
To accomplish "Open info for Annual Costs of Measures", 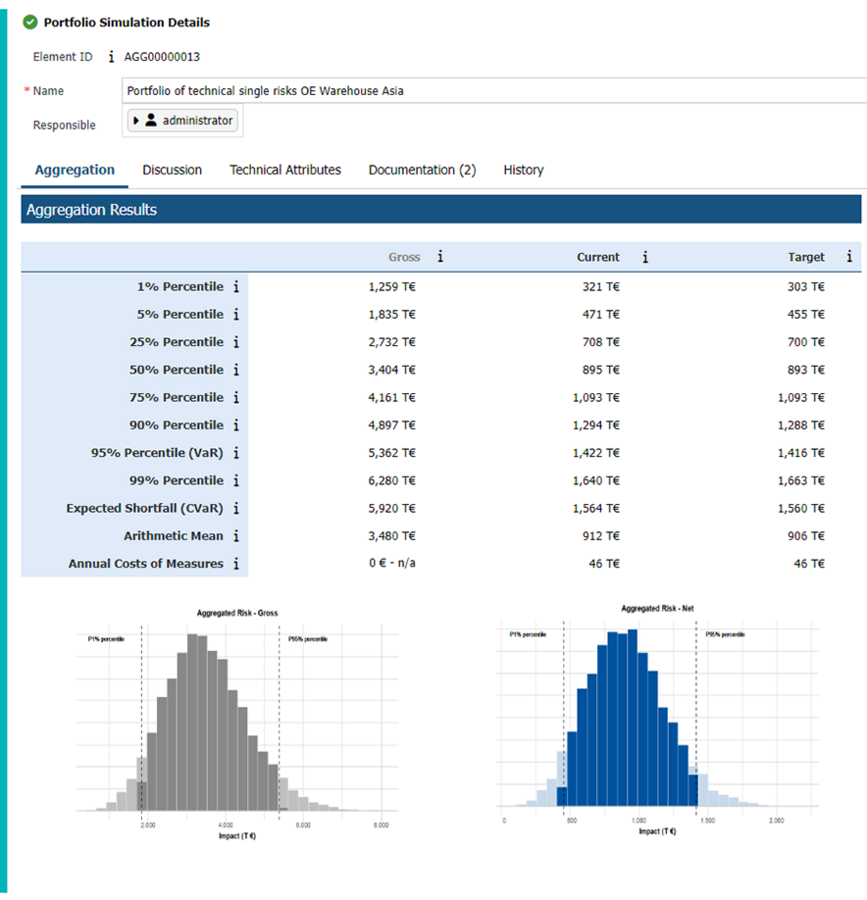I will coord(236,564).
